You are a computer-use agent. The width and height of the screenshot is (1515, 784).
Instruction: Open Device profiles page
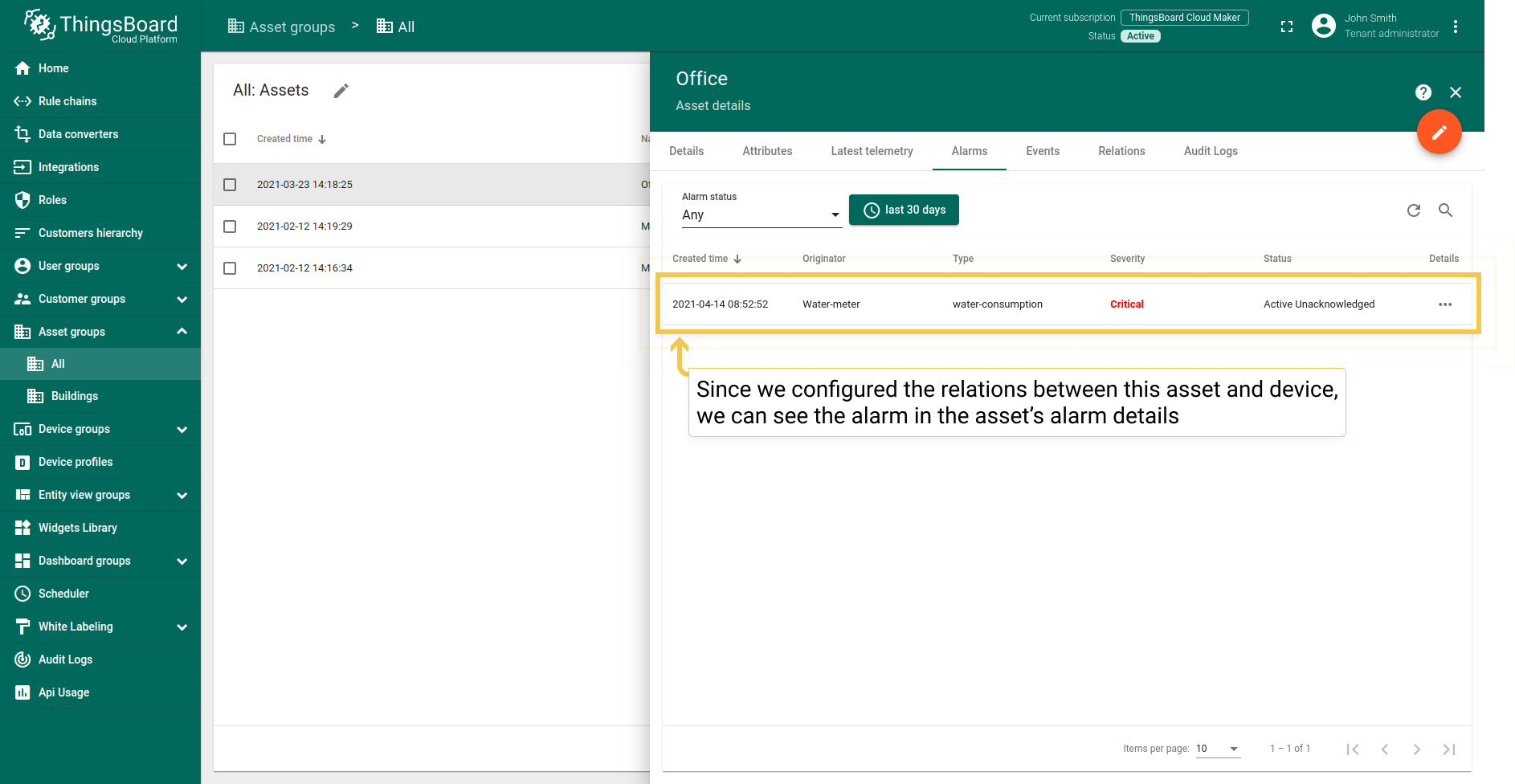click(x=100, y=462)
